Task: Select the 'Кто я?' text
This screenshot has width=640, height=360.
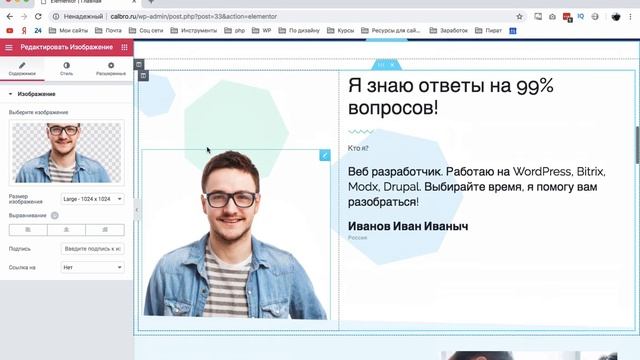Action: pos(358,148)
